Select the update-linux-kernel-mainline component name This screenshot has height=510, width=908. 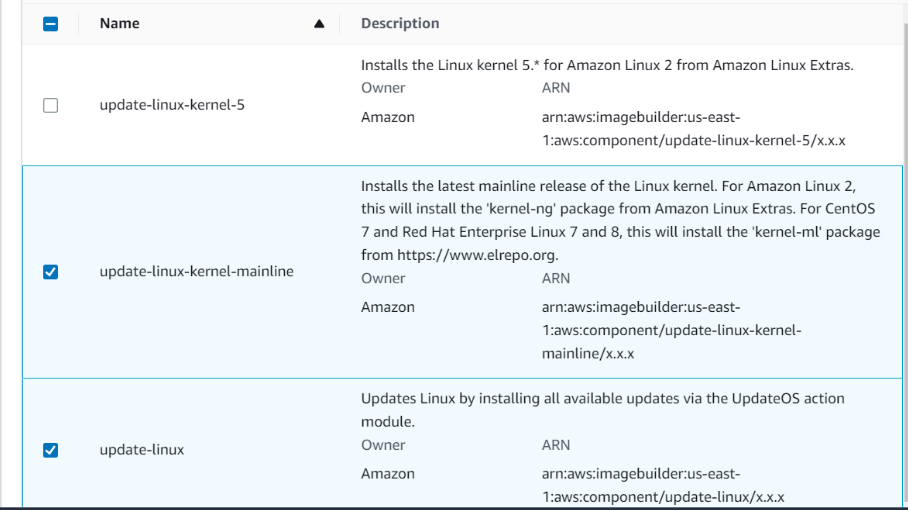[x=196, y=271]
